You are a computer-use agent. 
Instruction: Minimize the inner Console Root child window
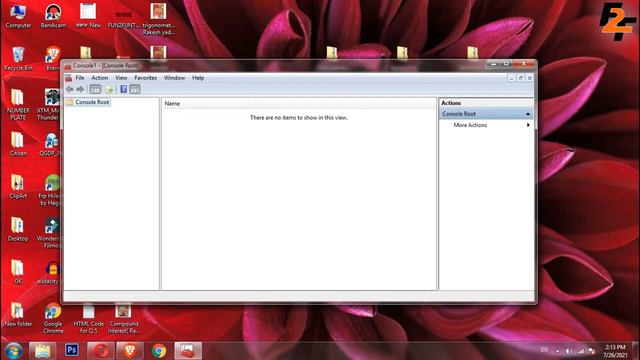coord(511,78)
